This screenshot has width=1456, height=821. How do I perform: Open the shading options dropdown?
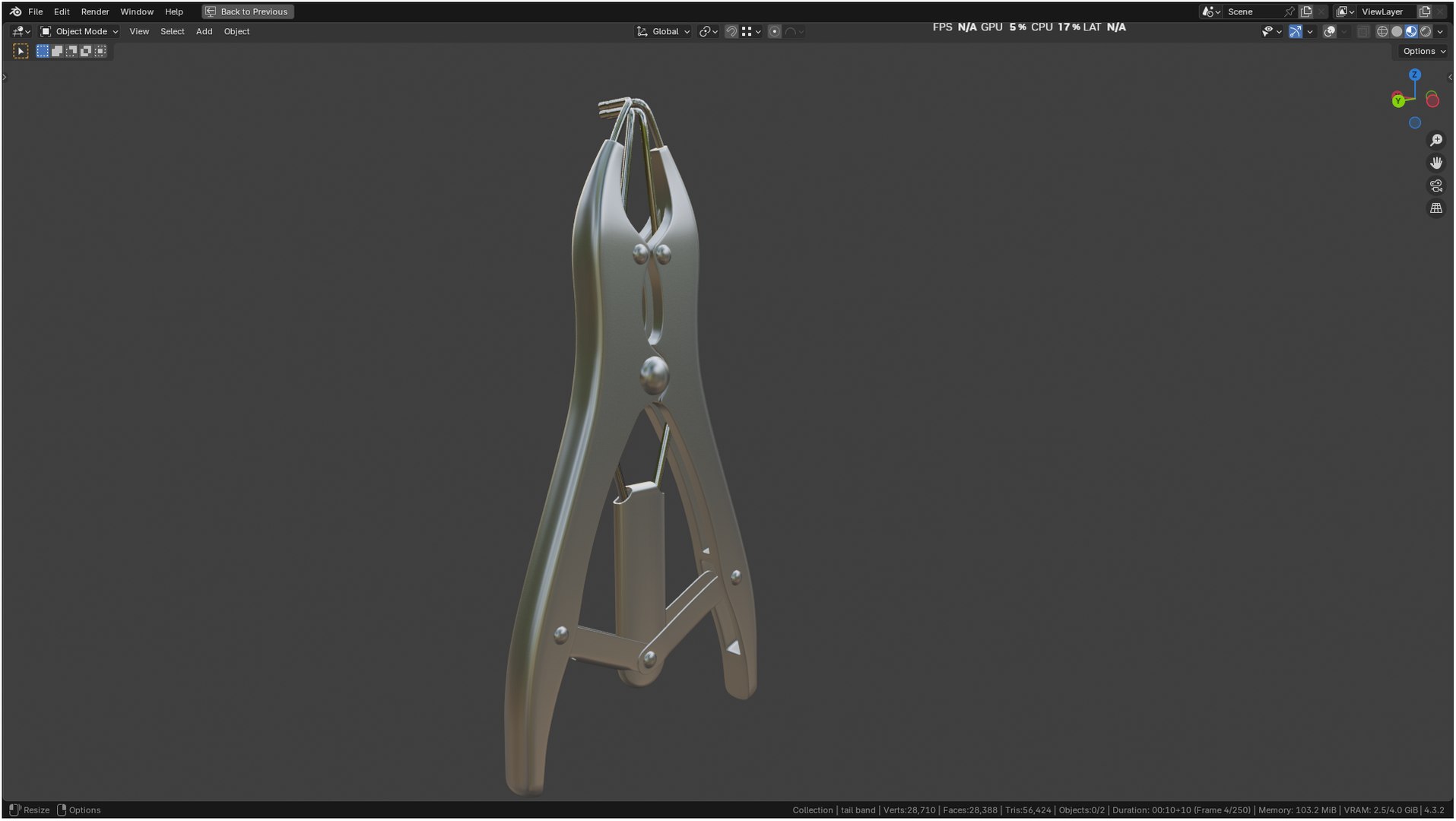(1441, 31)
